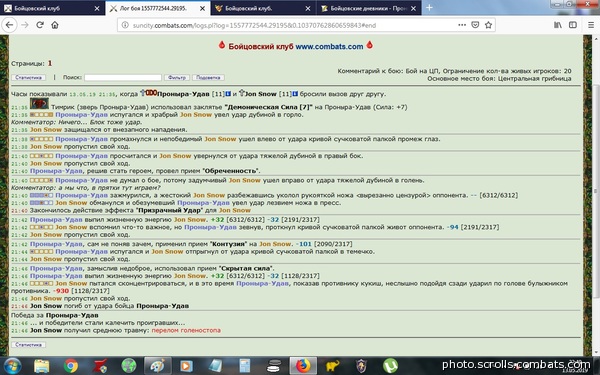Switch to the Бойцовские дневники tab
600x375 pixels.
[x=368, y=8]
